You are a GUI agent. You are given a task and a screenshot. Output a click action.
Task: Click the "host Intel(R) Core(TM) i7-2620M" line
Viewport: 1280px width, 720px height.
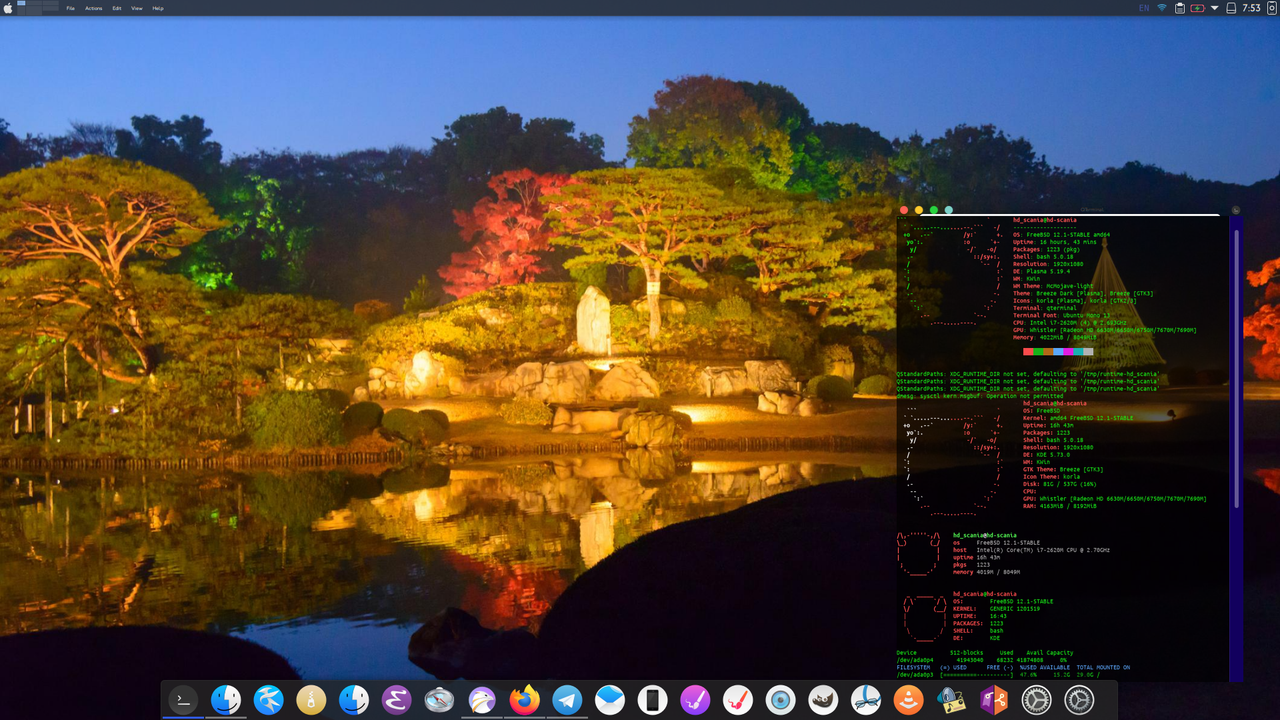1031,550
